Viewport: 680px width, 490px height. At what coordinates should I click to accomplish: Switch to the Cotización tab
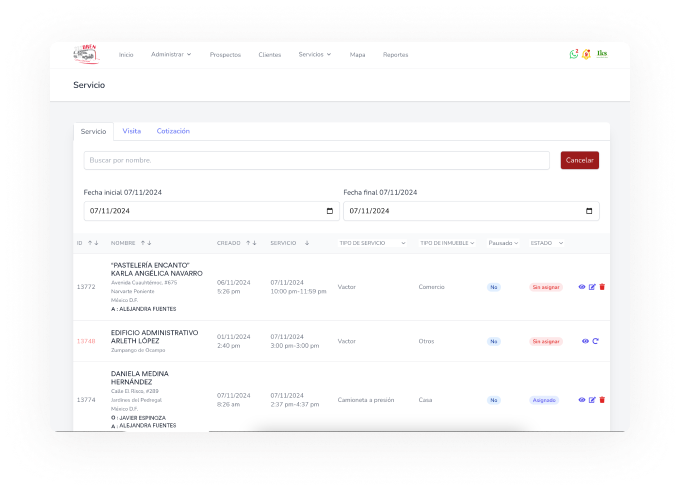[x=173, y=131]
